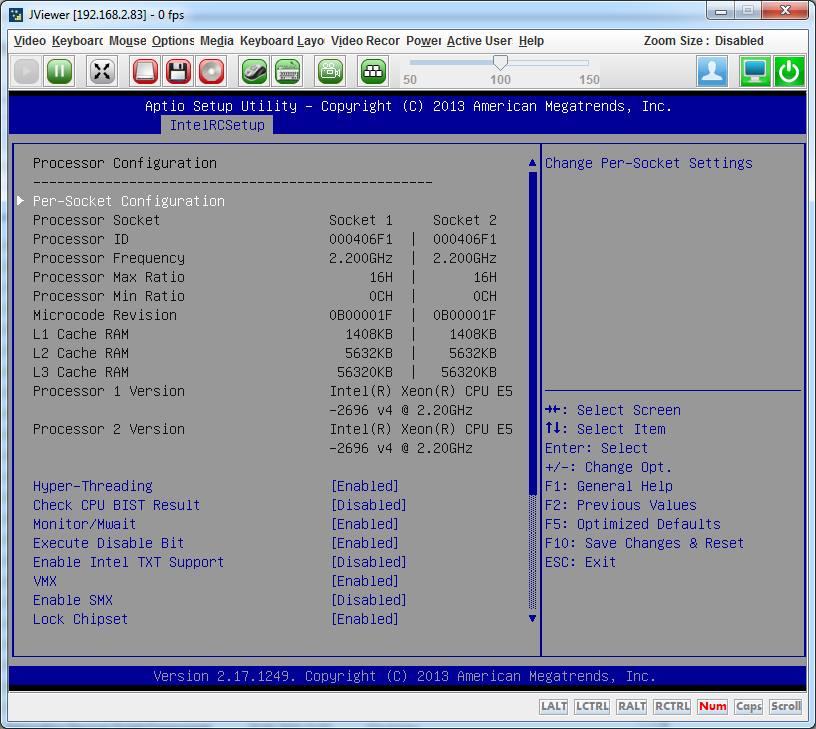Image resolution: width=816 pixels, height=729 pixels.
Task: Open the Keyboard Layout menu
Action: [x=282, y=41]
